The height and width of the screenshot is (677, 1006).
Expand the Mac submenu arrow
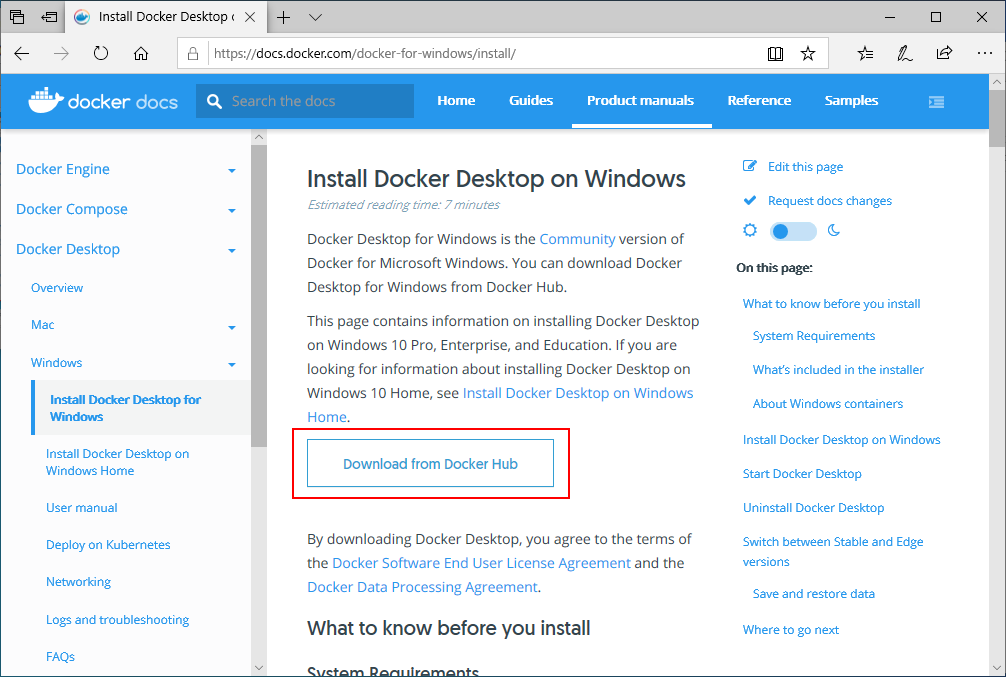[x=232, y=328]
